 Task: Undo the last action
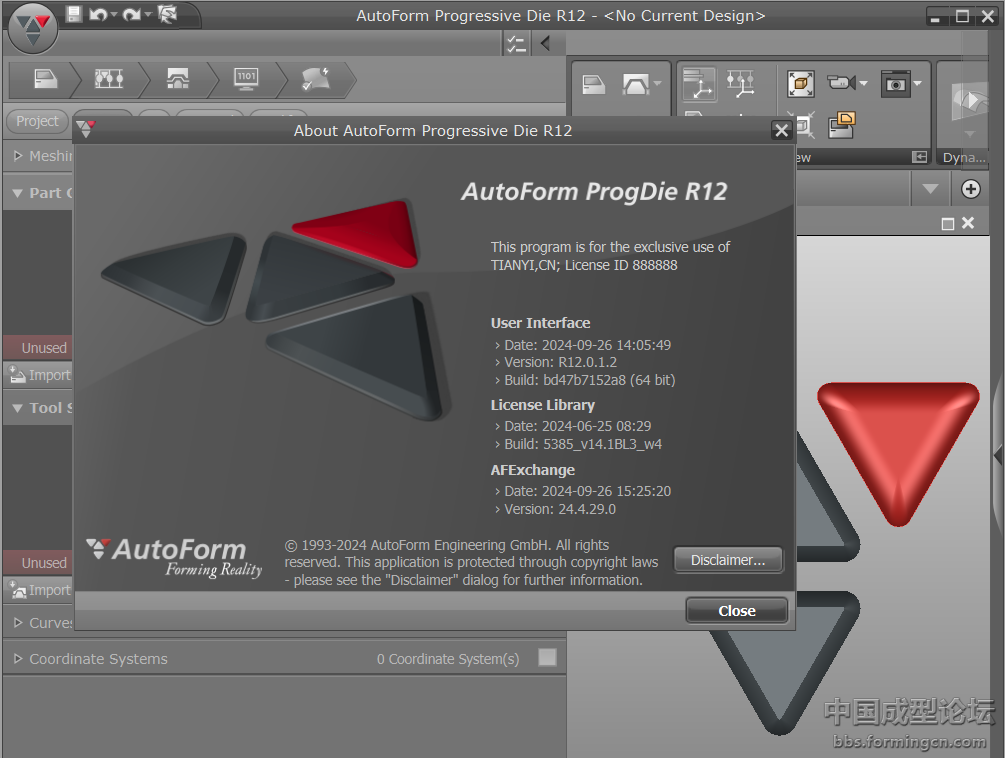coord(98,14)
